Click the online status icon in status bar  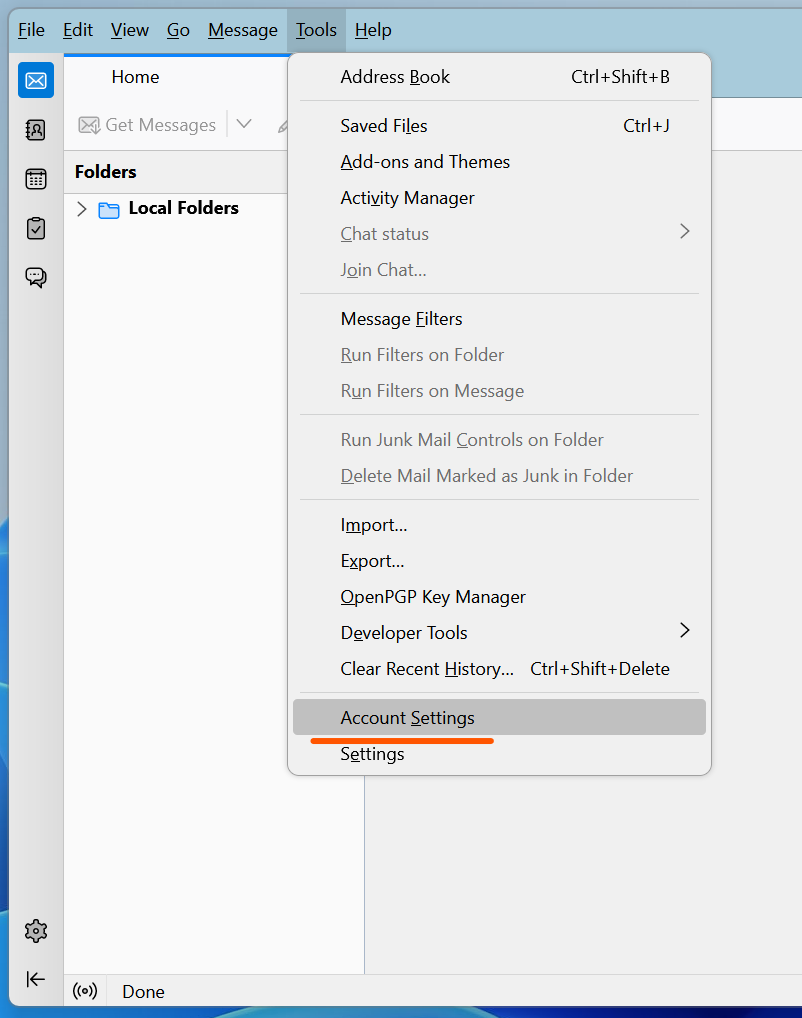85,991
